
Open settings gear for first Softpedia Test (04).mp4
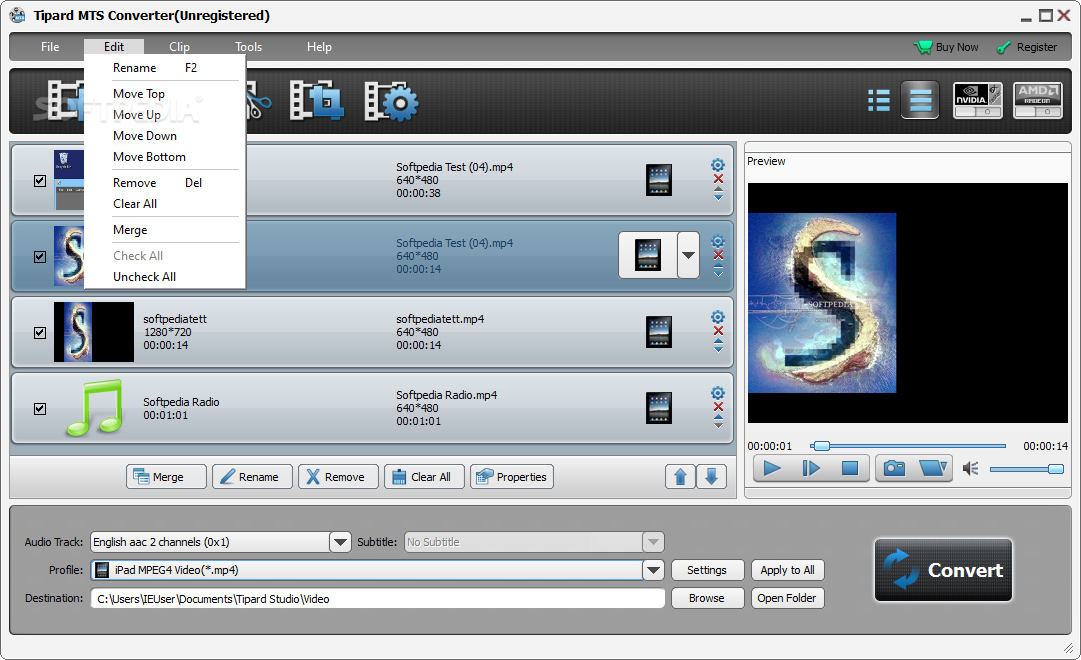pyautogui.click(x=718, y=165)
